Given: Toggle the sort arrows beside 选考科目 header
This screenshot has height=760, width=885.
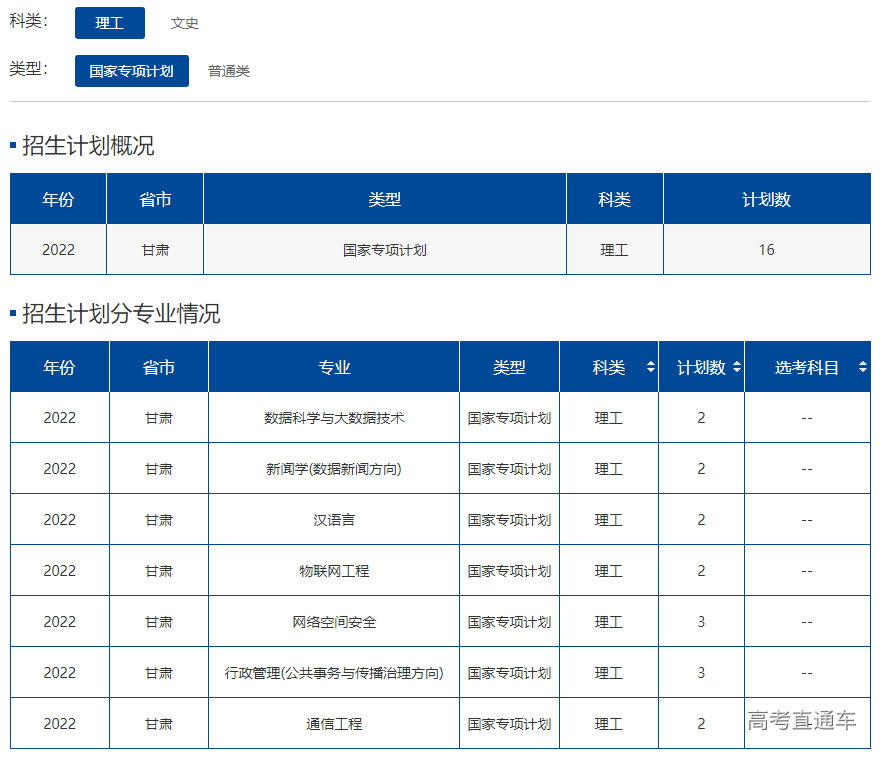Looking at the screenshot, I should pyautogui.click(x=862, y=368).
